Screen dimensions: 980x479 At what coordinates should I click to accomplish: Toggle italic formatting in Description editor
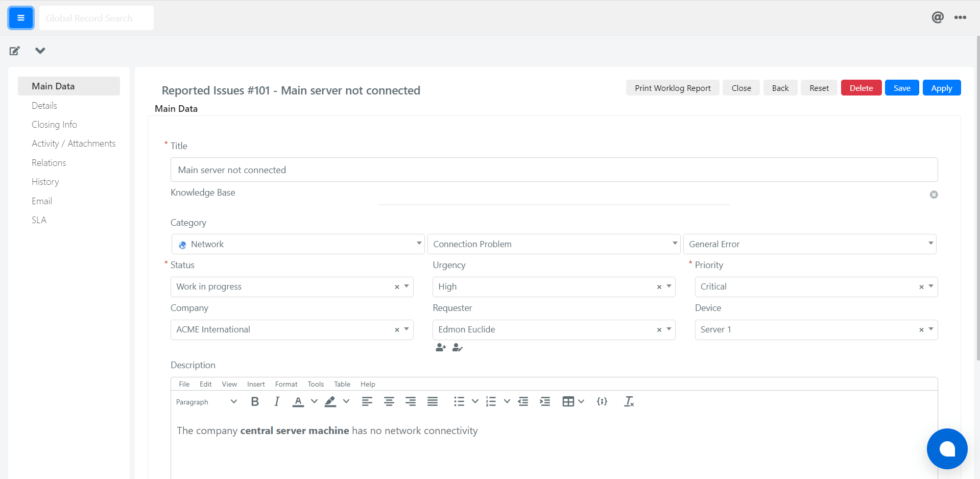(x=276, y=401)
